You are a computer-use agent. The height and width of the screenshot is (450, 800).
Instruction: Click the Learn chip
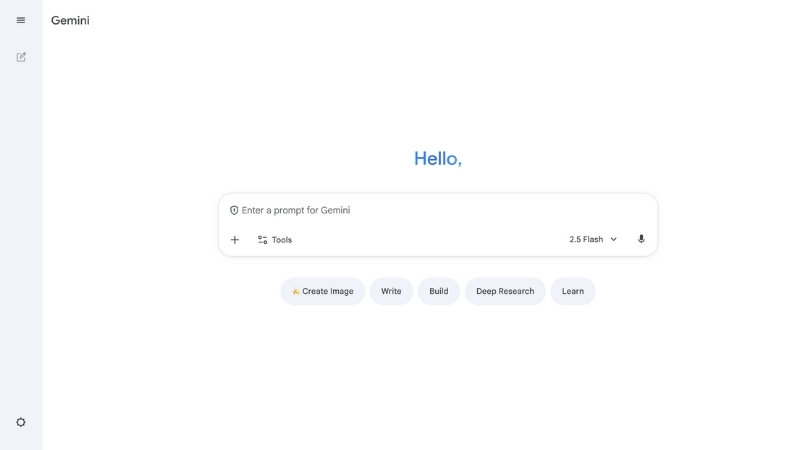click(x=573, y=291)
